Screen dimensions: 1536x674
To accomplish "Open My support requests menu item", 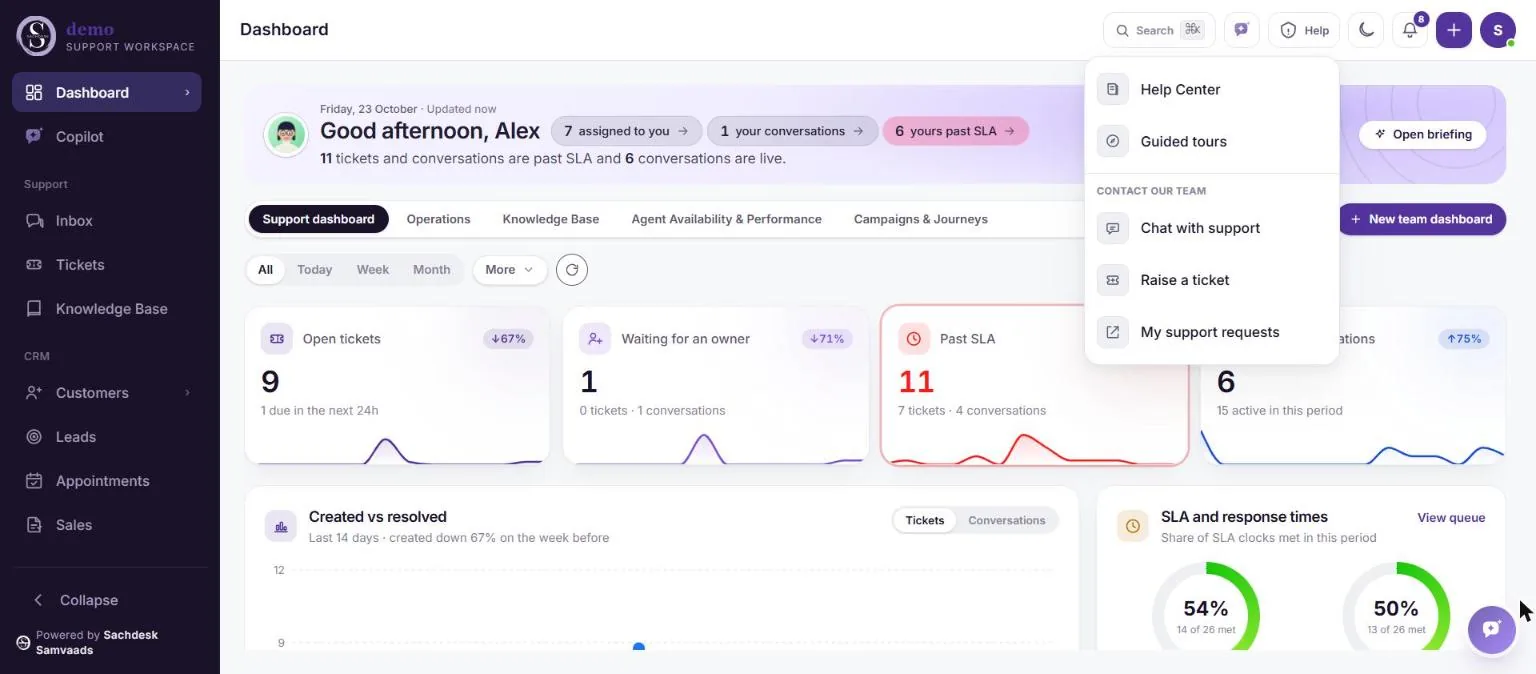I will [x=1212, y=332].
